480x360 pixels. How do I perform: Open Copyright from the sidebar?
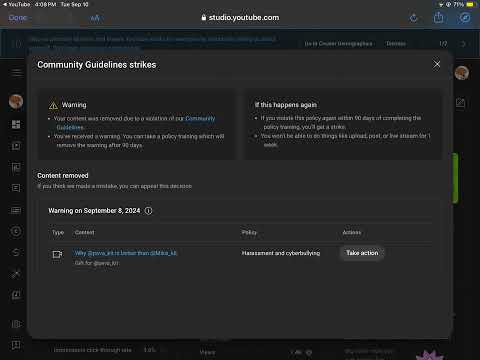tap(16, 231)
